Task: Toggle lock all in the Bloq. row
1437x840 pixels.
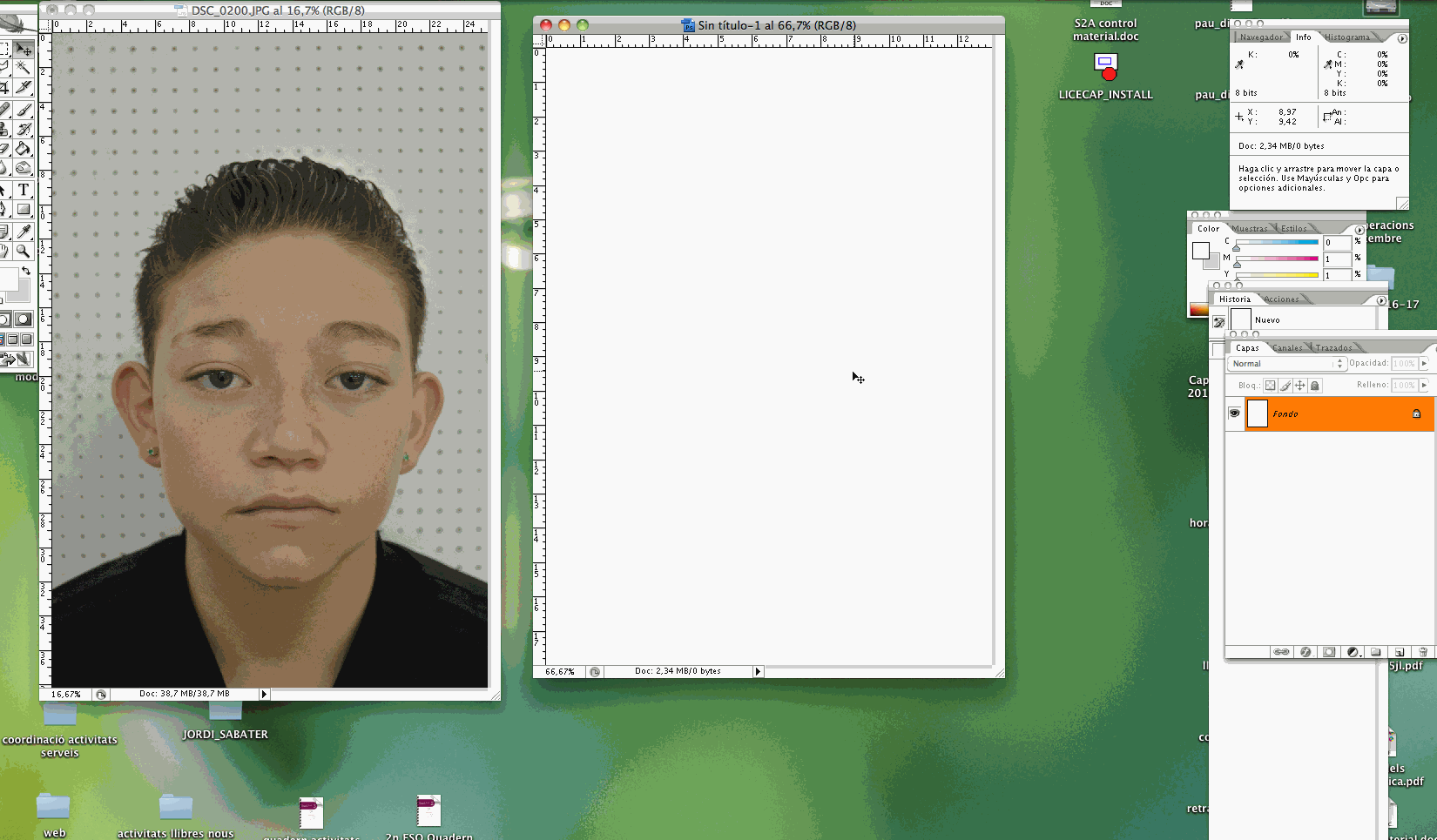Action: (x=1315, y=386)
